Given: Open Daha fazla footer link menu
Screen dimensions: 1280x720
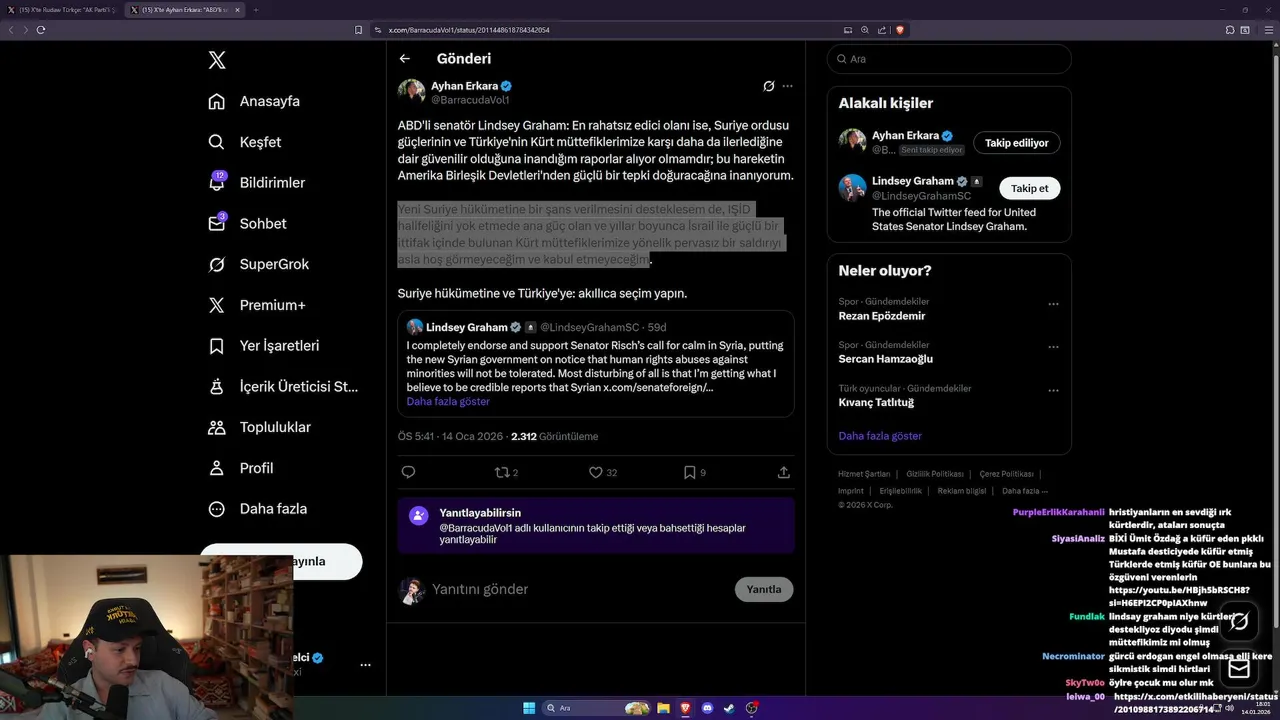Looking at the screenshot, I should [1025, 491].
